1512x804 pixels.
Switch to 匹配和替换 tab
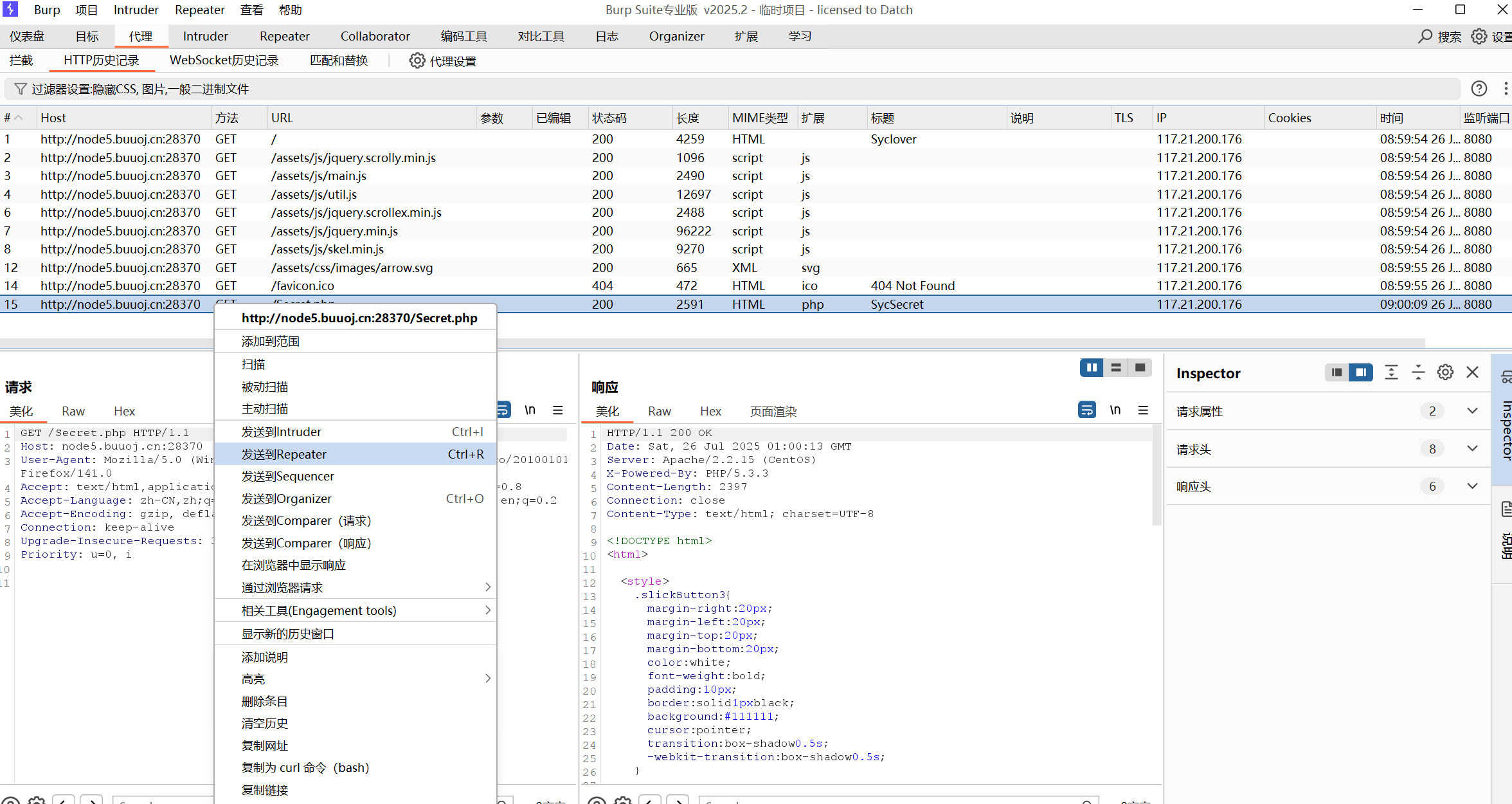[339, 60]
